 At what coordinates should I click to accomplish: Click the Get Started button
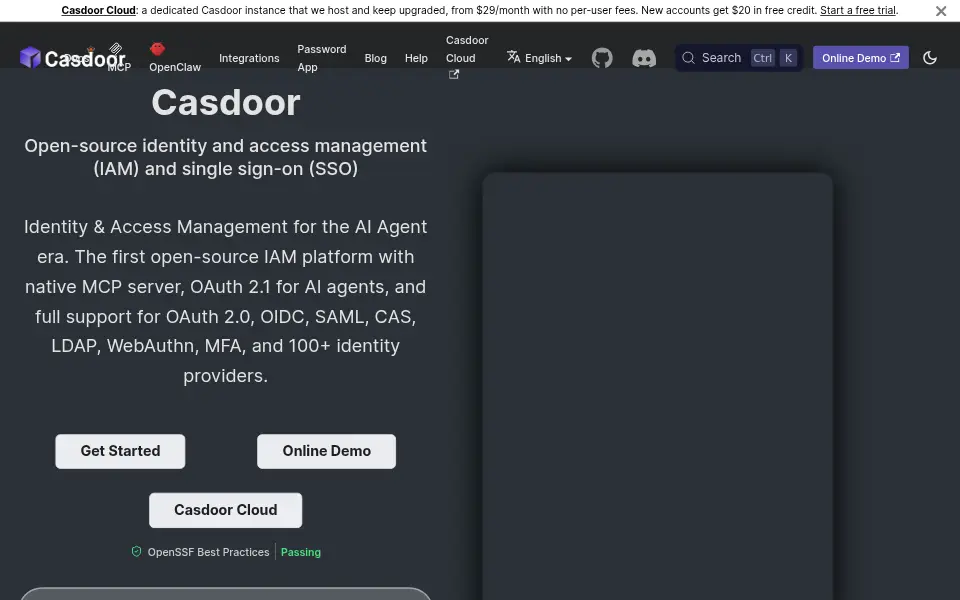[120, 451]
